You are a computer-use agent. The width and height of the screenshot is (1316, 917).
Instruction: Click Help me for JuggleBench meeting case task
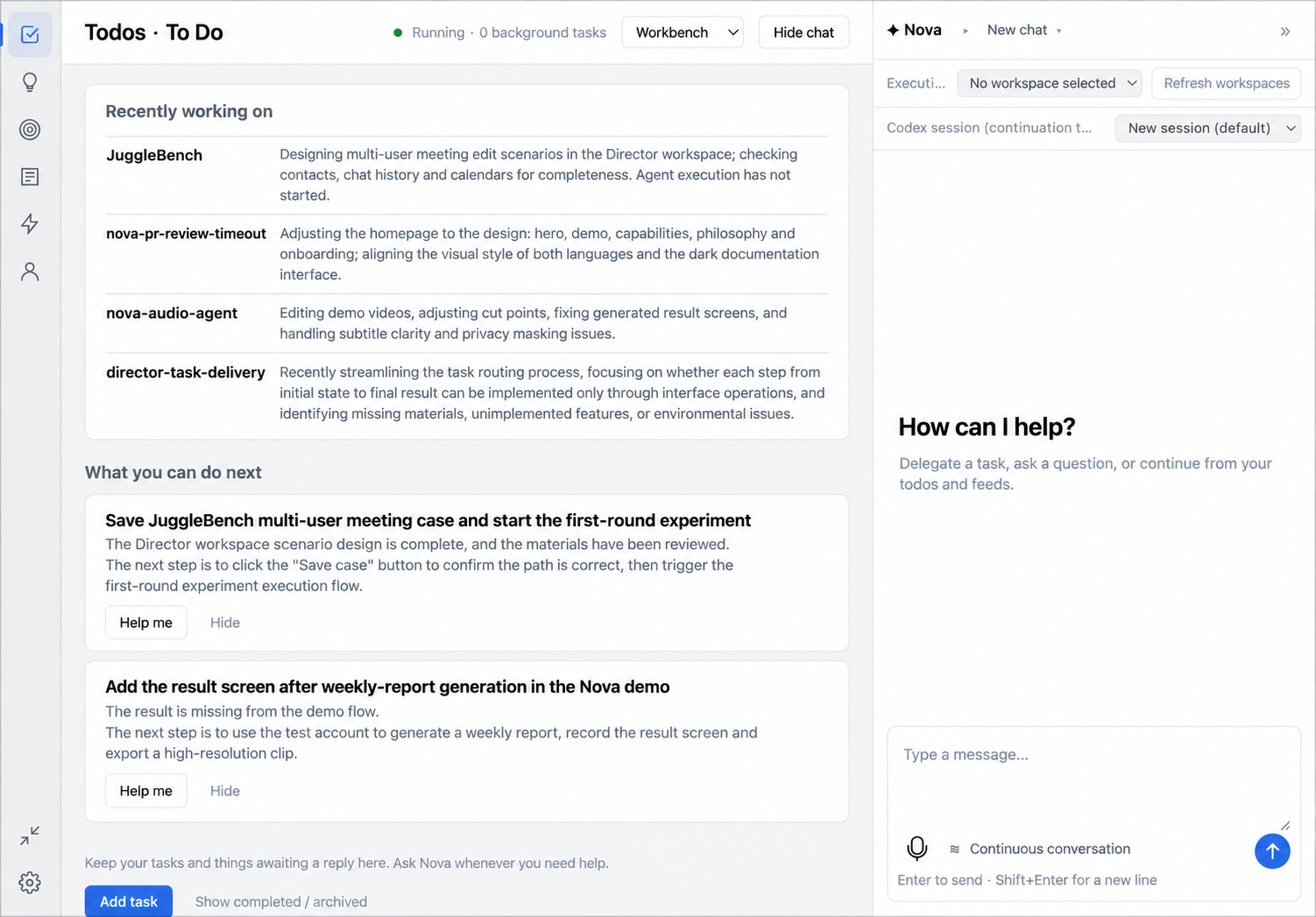(x=146, y=623)
